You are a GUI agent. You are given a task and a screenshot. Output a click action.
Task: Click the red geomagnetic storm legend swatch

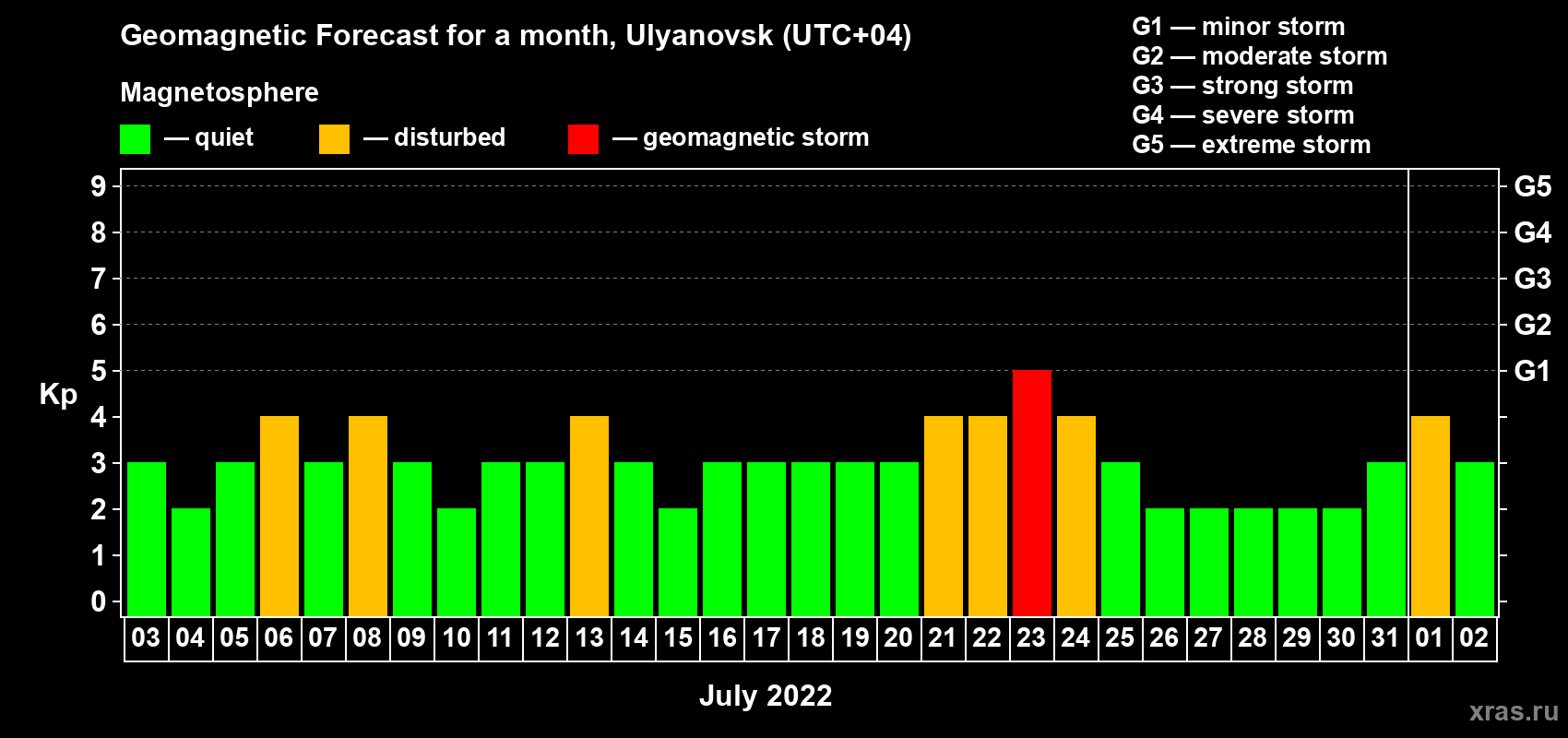pyautogui.click(x=583, y=139)
